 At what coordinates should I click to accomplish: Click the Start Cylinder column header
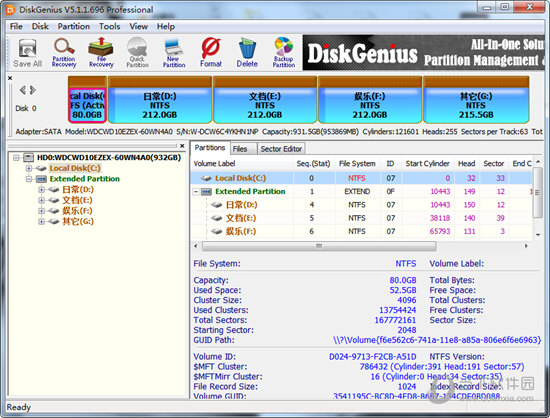click(428, 163)
